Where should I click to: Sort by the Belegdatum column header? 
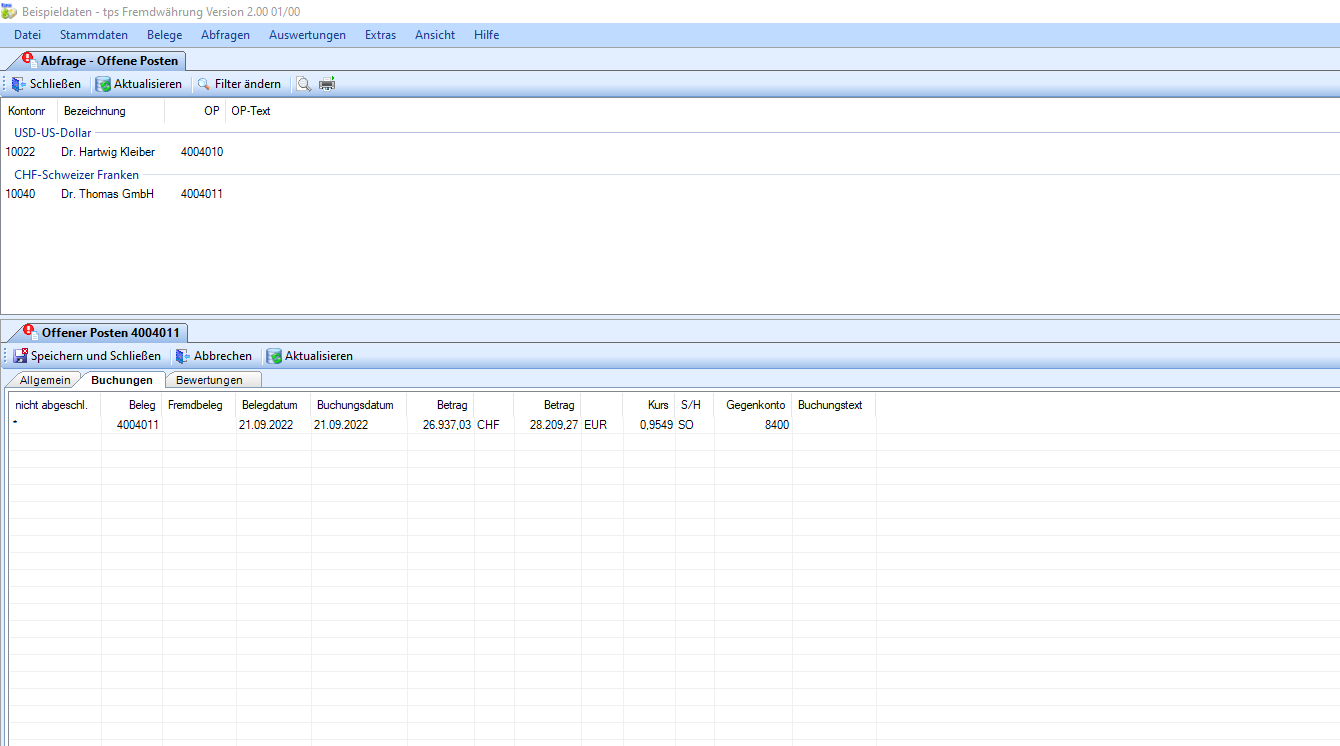coord(270,405)
